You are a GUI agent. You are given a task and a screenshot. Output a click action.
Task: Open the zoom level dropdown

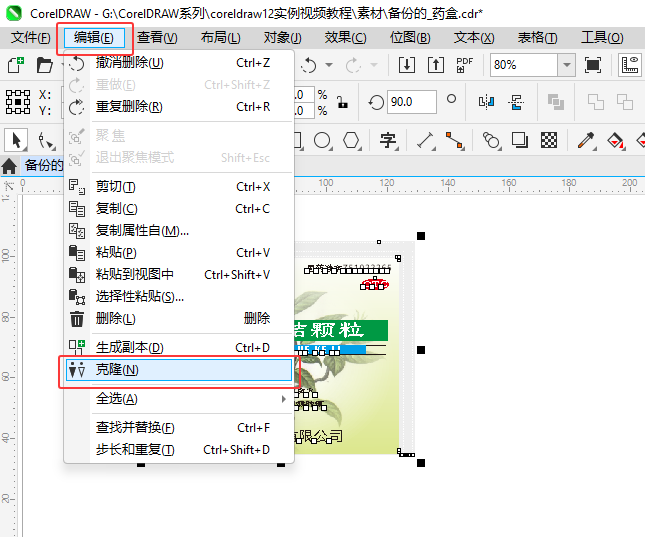point(566,65)
